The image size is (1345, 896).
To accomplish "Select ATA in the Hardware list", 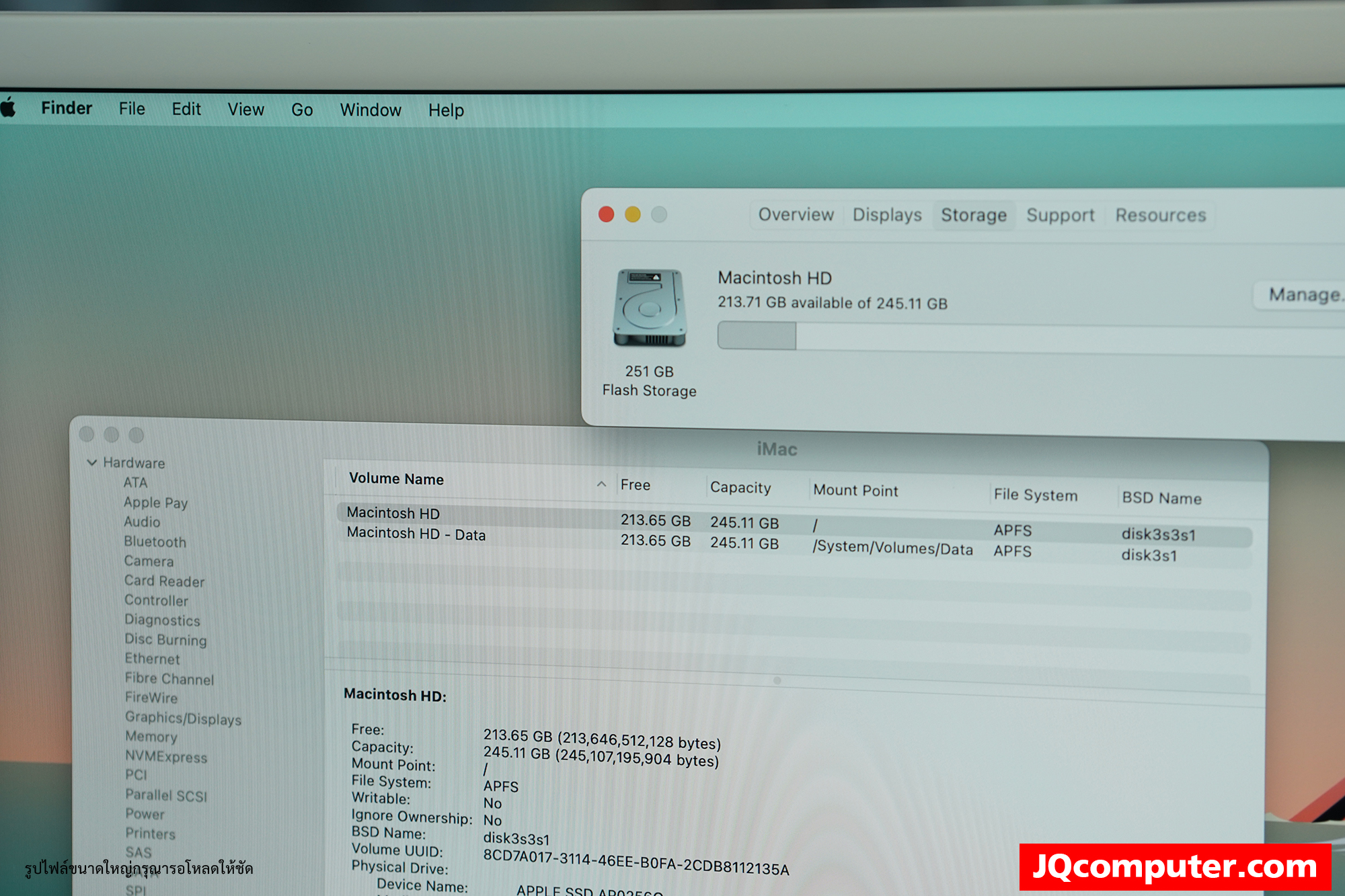I will click(135, 483).
